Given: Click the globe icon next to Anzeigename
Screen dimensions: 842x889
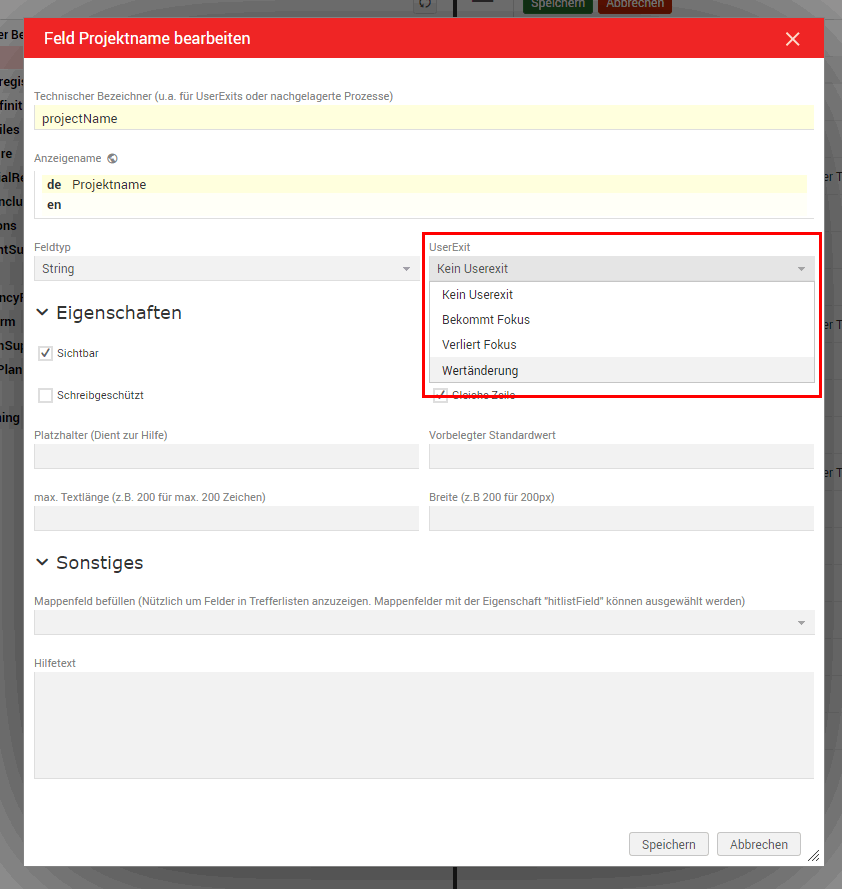Looking at the screenshot, I should coord(112,158).
